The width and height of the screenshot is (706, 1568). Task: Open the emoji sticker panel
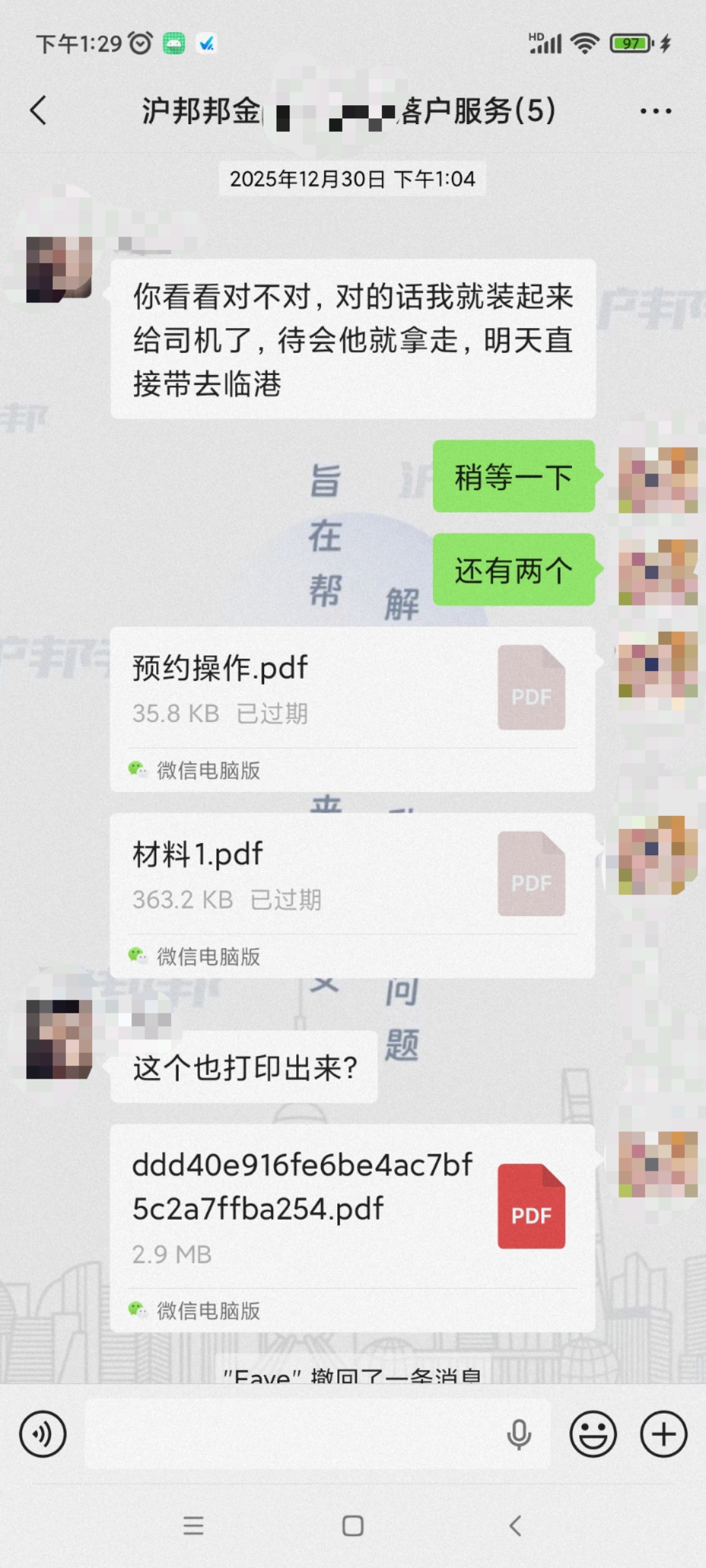click(x=593, y=1435)
